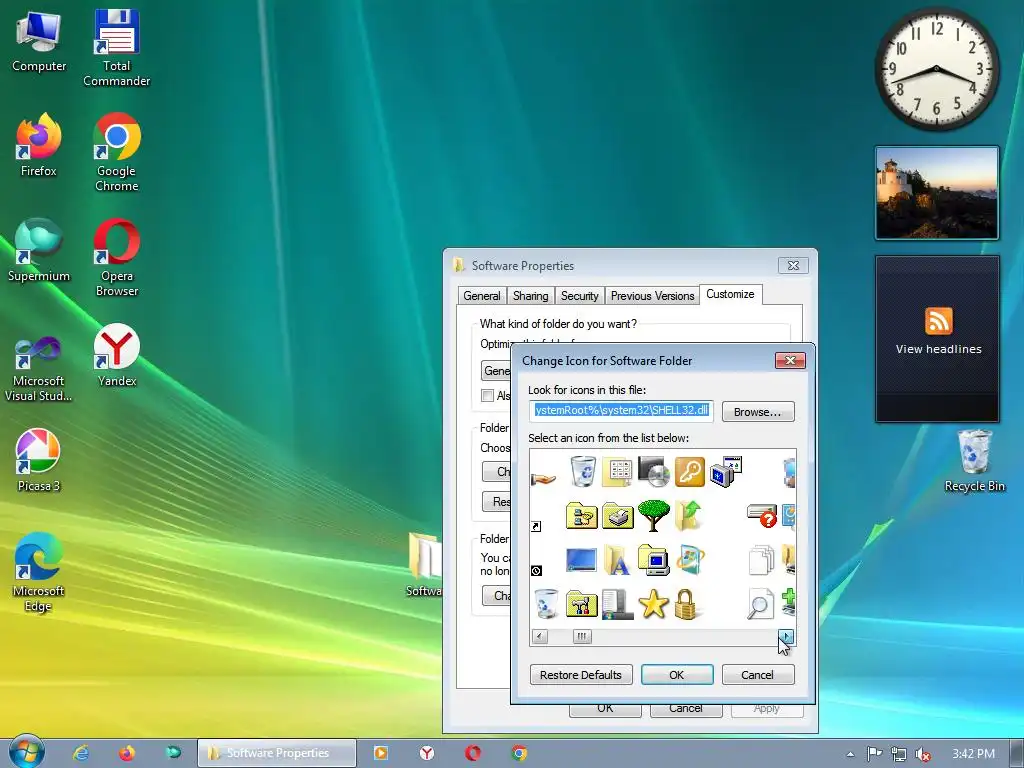Launch Internet Explorer from quick launch
Viewport: 1024px width, 768px height.
click(80, 753)
